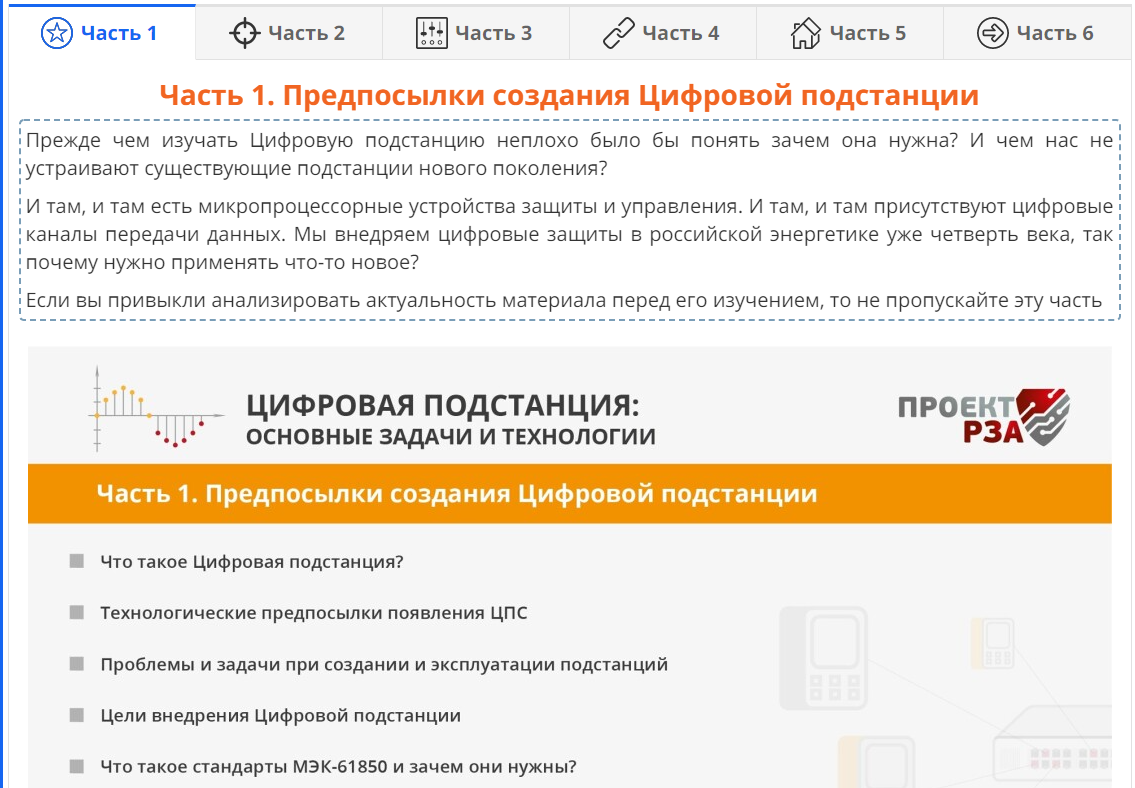The image size is (1135, 788).
Task: Click 'Технологические предпосылки появления ЦПС' item
Action: pyautogui.click(x=313, y=613)
